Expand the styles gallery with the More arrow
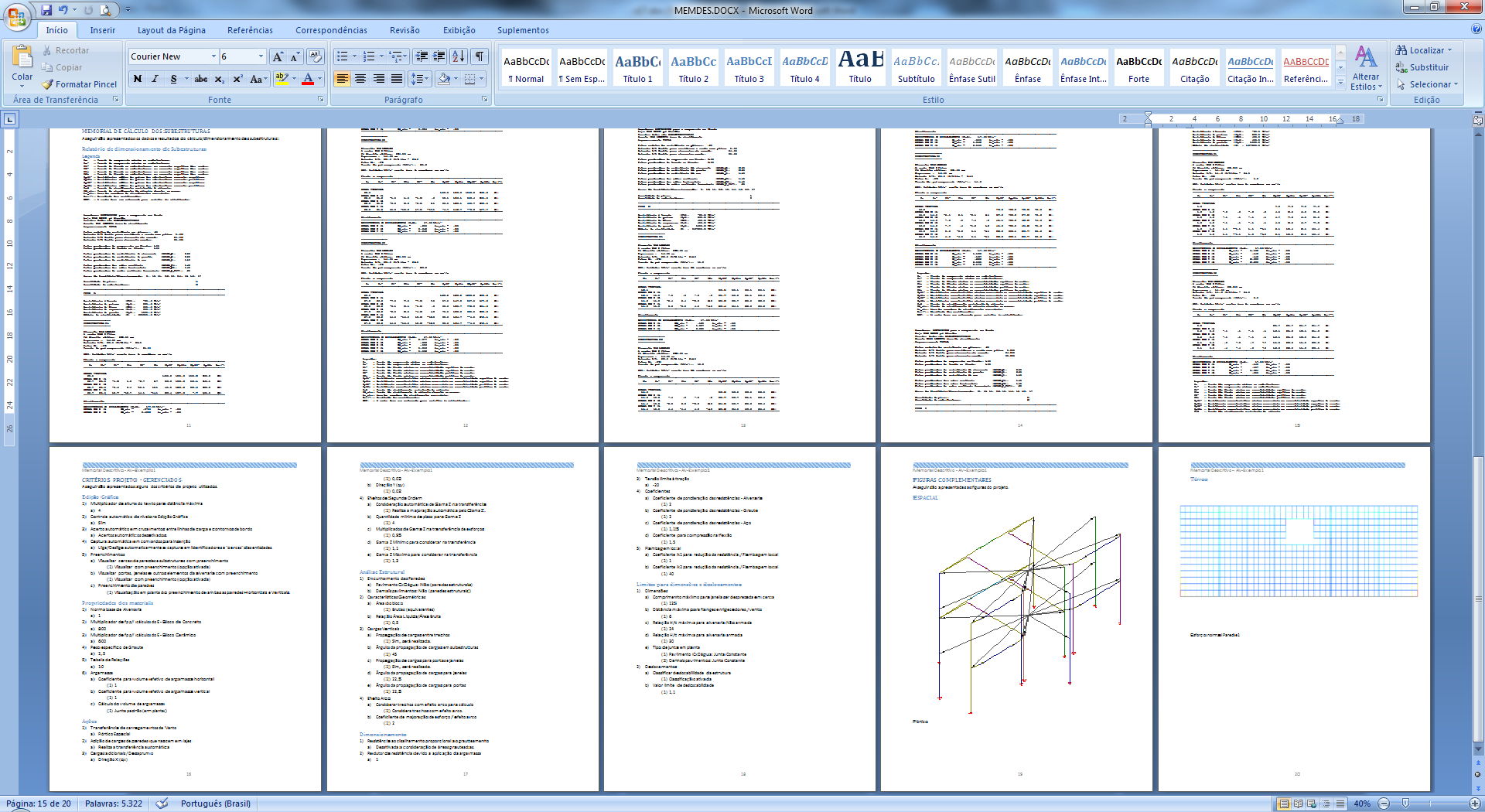 pyautogui.click(x=1340, y=83)
